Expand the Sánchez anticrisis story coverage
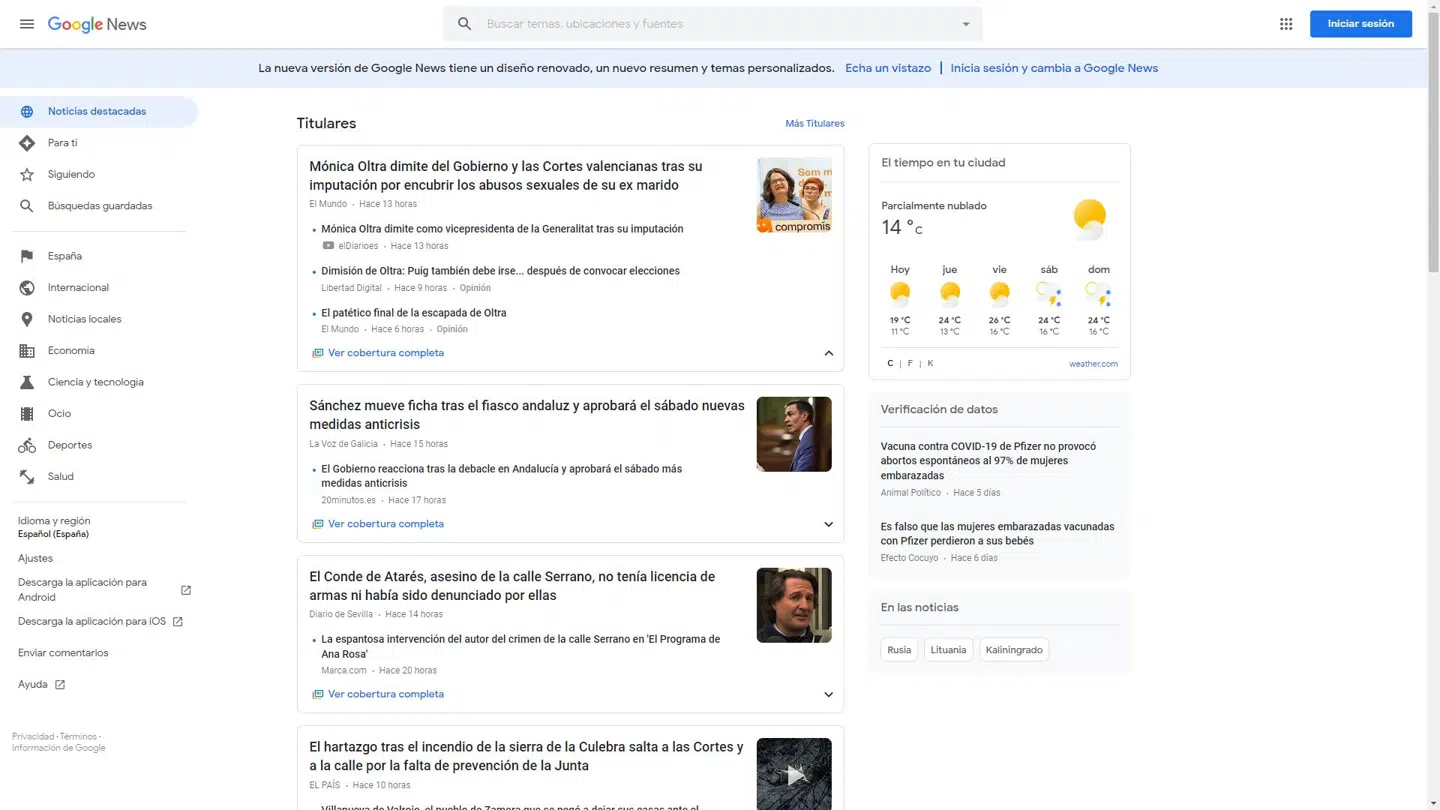1440x810 pixels. [828, 523]
